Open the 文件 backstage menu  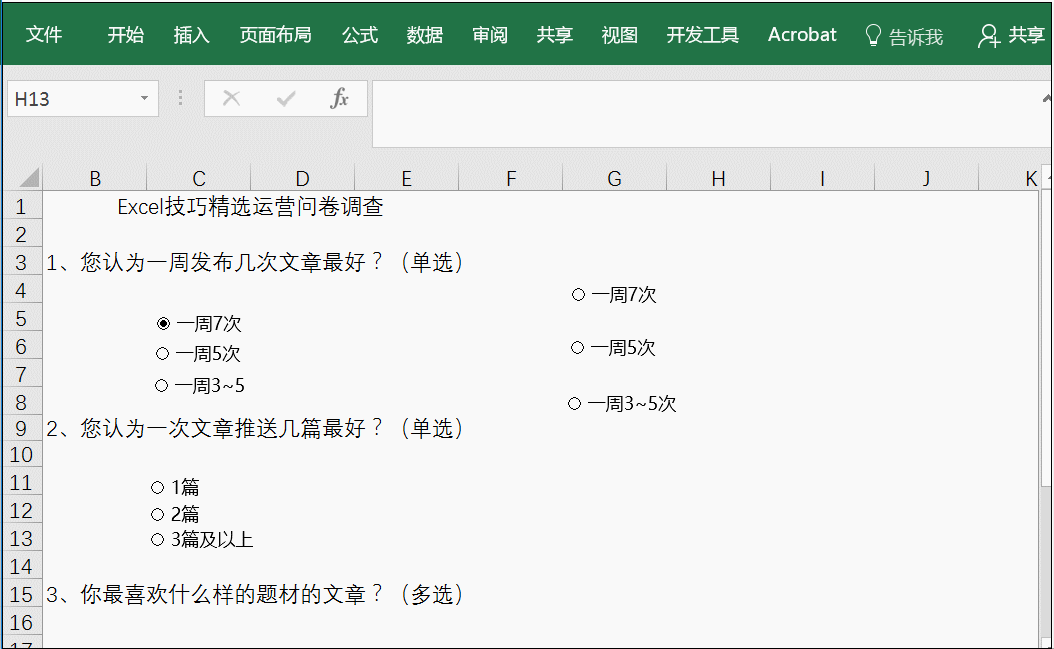click(45, 35)
